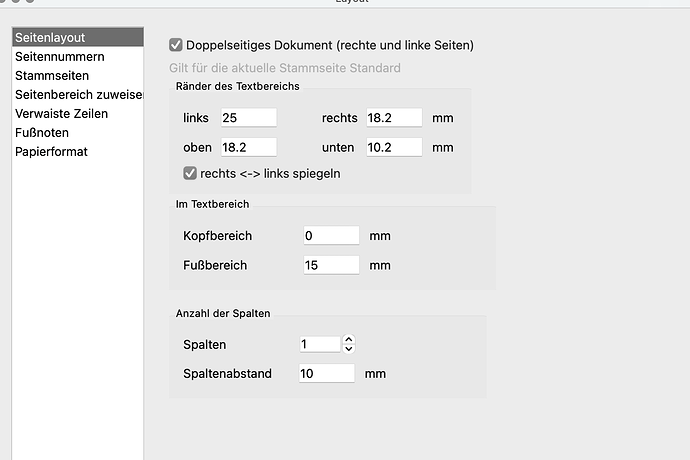Decrease Spalten count with stepper down arrow

[348, 349]
